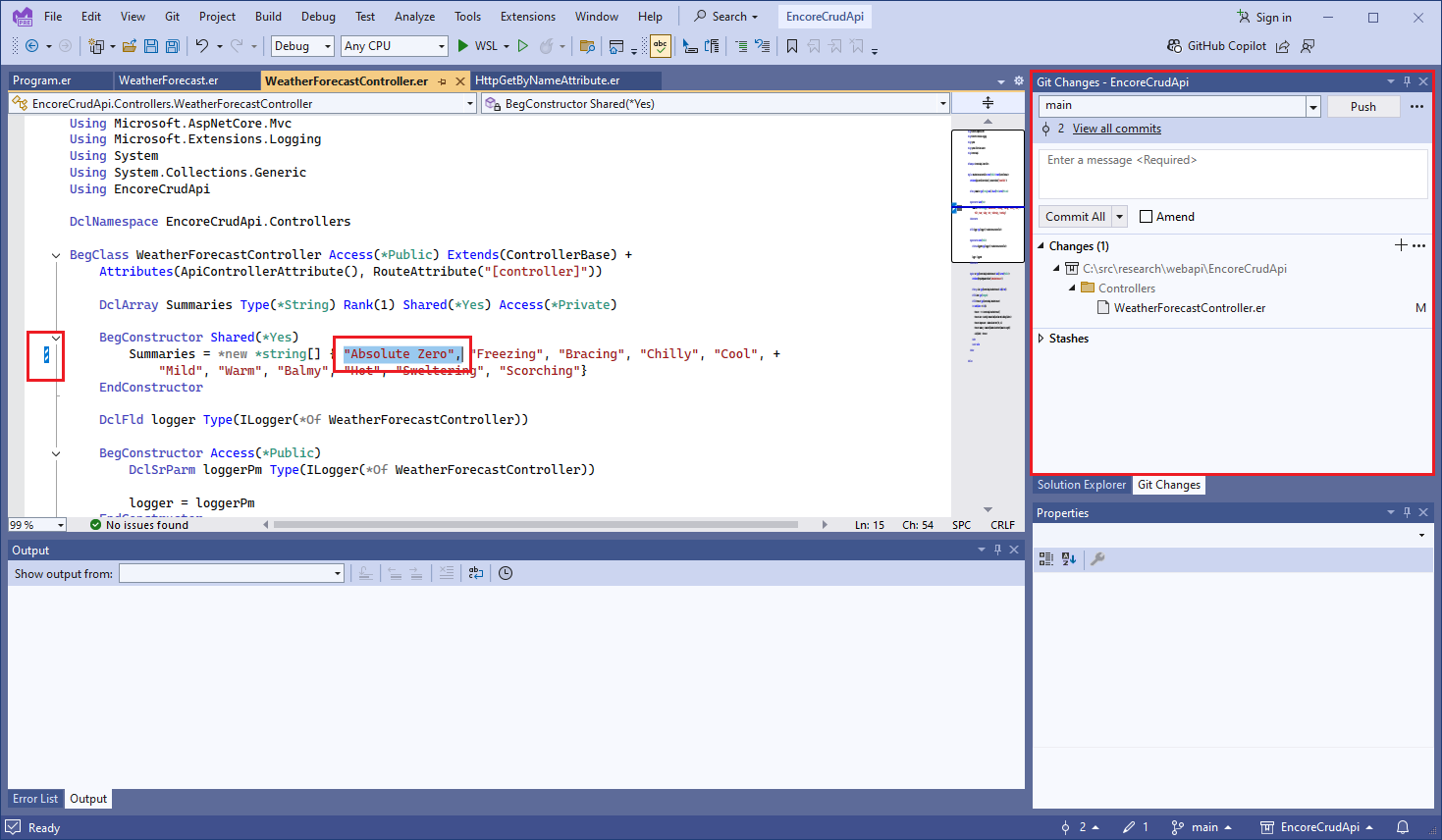Expand the Stashes section
1442x840 pixels.
[1041, 339]
